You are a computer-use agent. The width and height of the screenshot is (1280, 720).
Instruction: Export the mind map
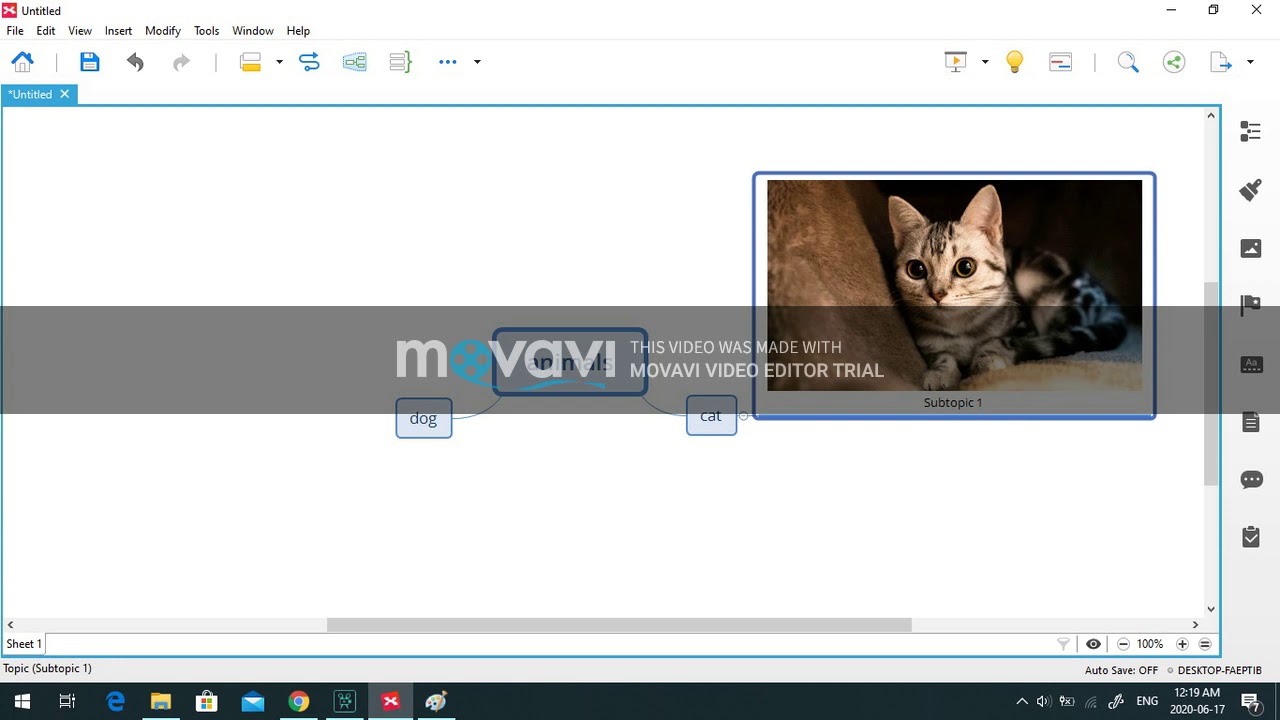[x=1221, y=62]
